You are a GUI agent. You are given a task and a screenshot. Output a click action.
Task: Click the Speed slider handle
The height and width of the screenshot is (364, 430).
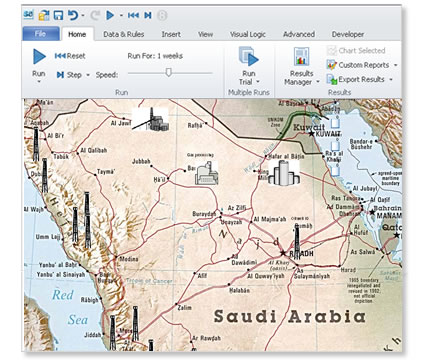(x=169, y=72)
